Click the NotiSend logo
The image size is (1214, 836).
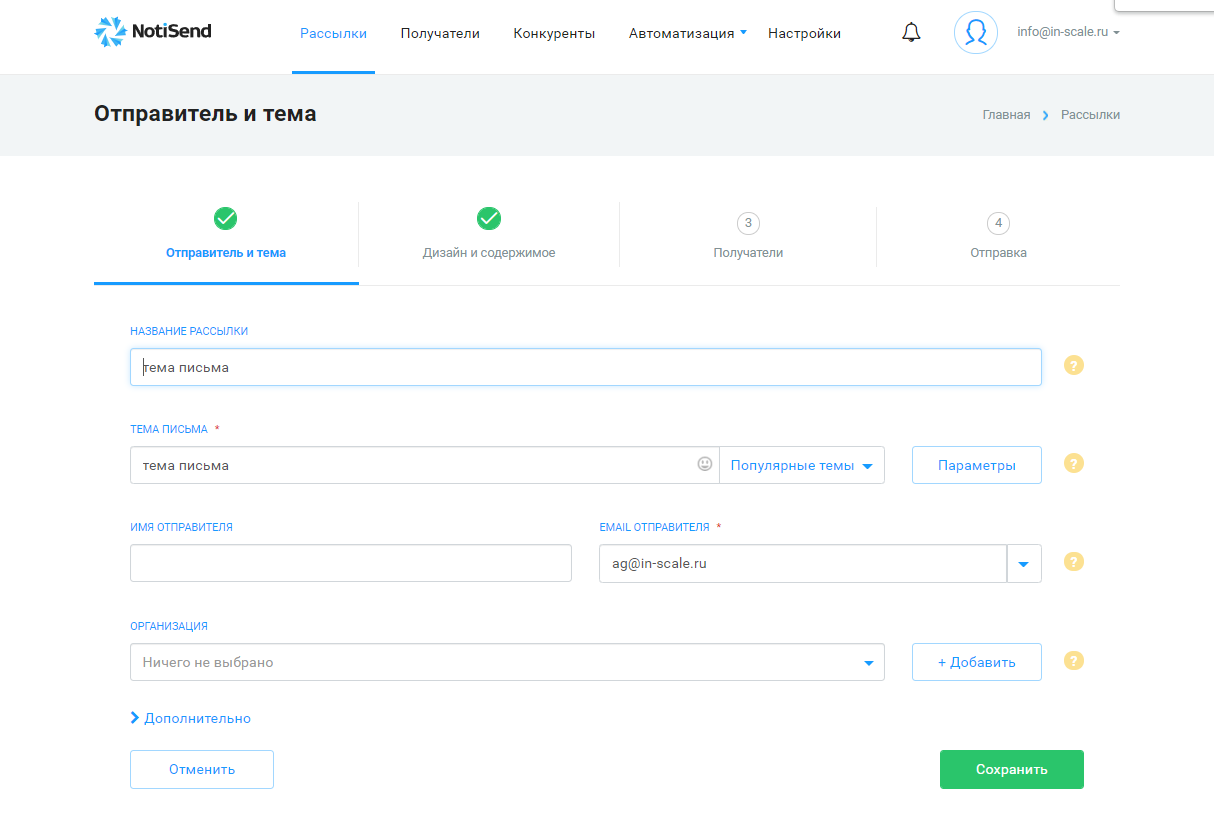[x=153, y=32]
